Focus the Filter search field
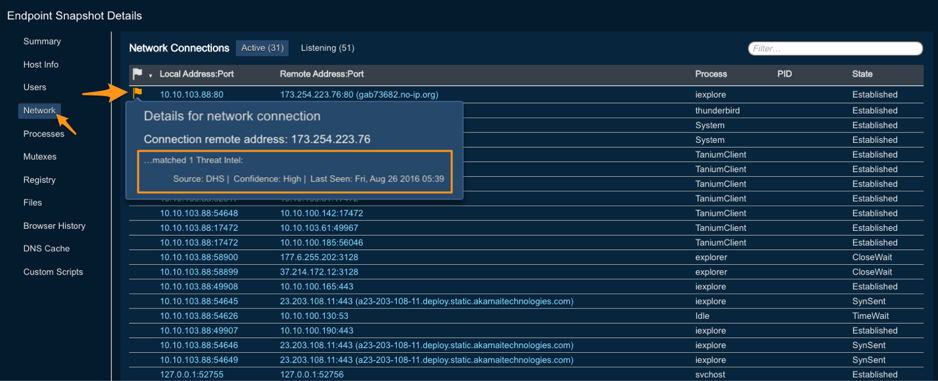Viewport: 938px width, 381px height. coord(835,48)
